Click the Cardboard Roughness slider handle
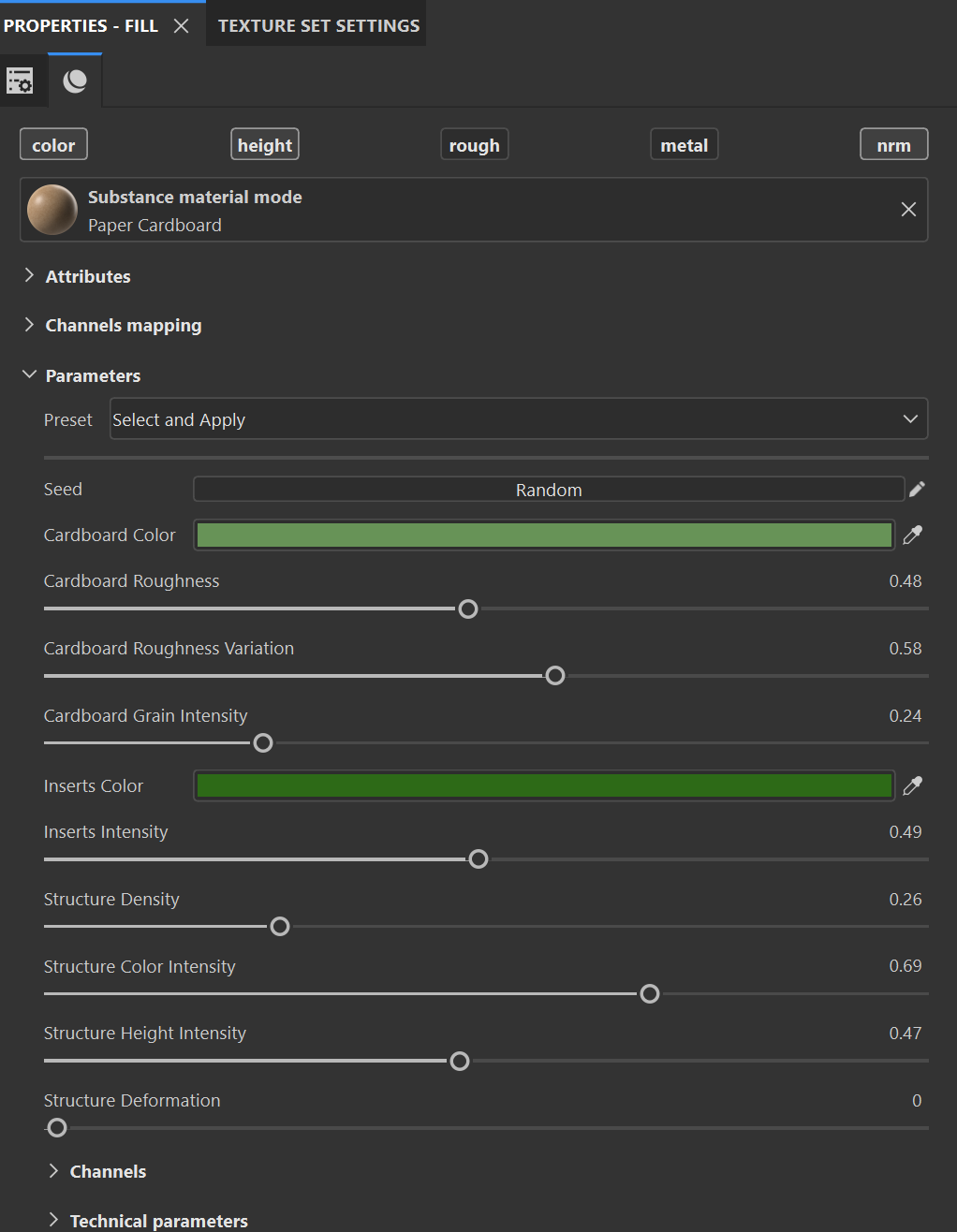This screenshot has width=957, height=1232. pyautogui.click(x=468, y=609)
